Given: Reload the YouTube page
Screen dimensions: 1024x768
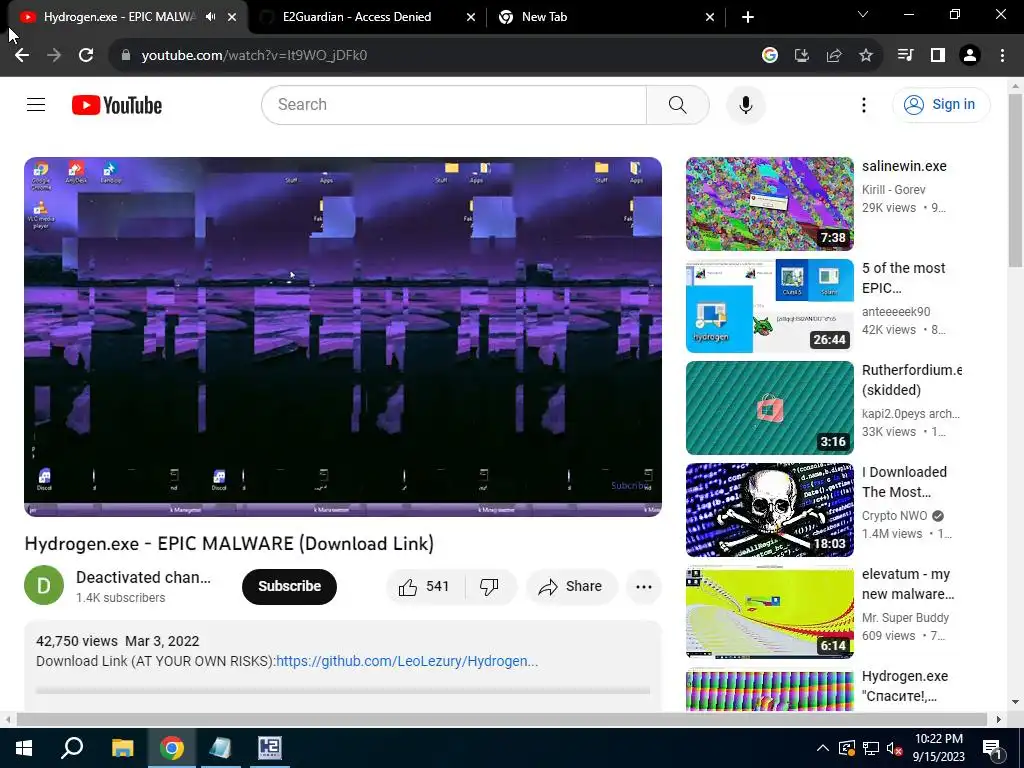Looking at the screenshot, I should [x=86, y=56].
